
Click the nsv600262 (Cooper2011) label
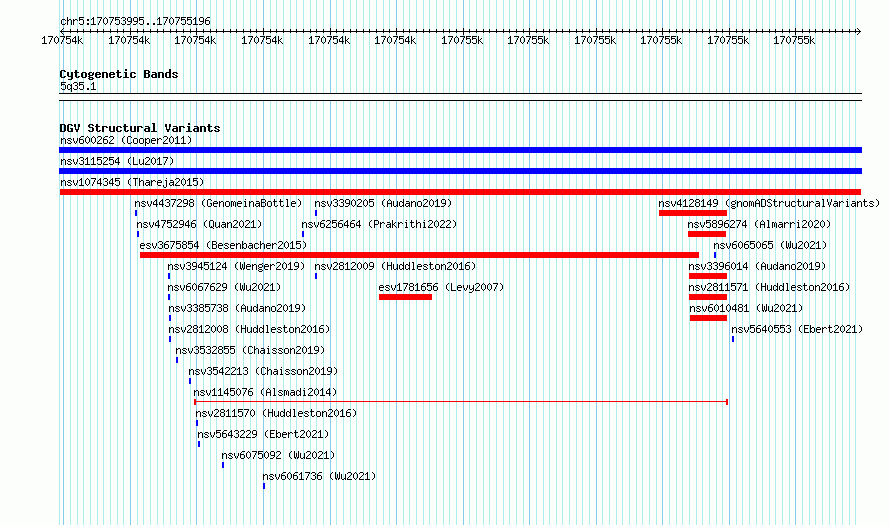[126, 140]
